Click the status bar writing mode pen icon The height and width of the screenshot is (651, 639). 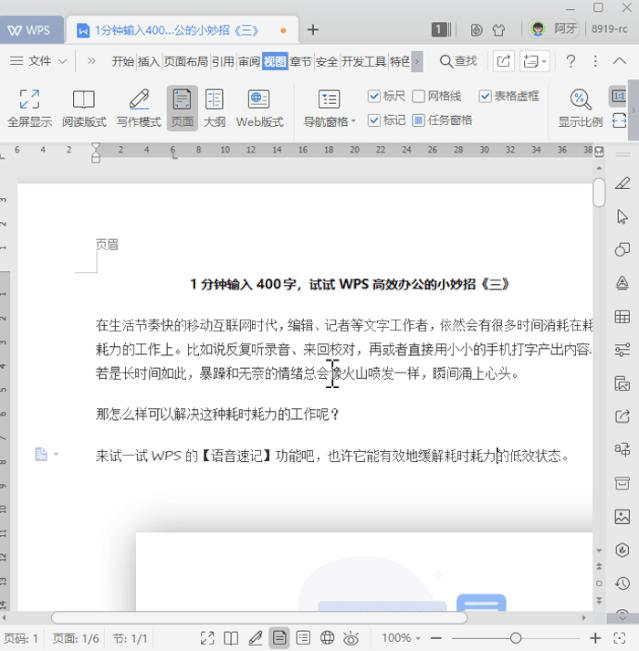[x=255, y=638]
